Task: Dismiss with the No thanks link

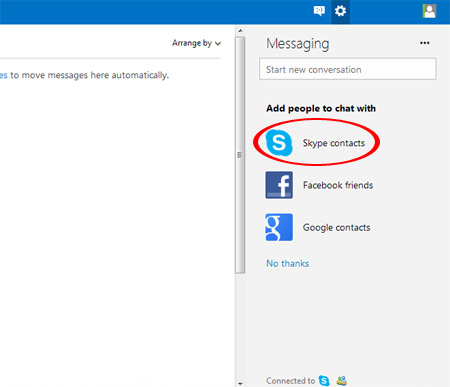Action: 288,263
